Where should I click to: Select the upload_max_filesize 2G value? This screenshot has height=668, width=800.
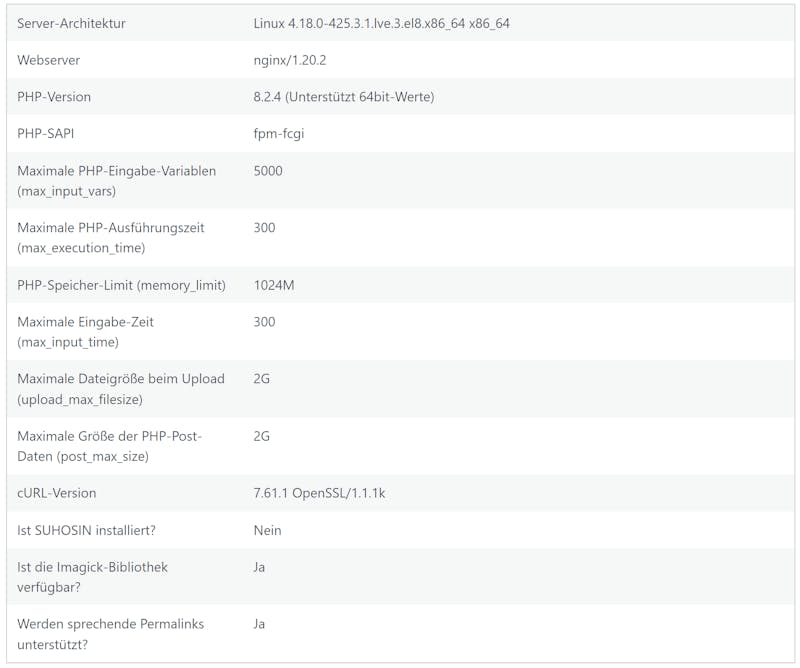pos(261,379)
